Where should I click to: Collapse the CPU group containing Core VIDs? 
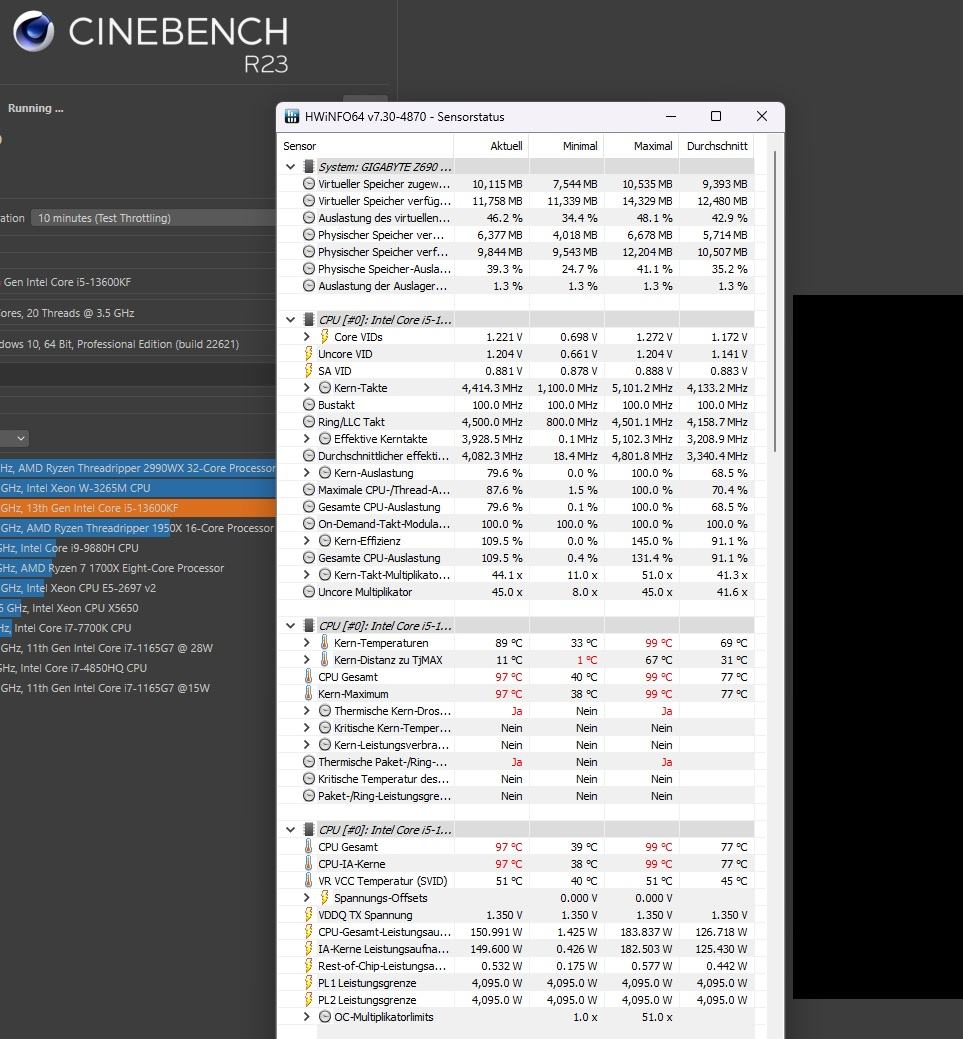pos(290,320)
